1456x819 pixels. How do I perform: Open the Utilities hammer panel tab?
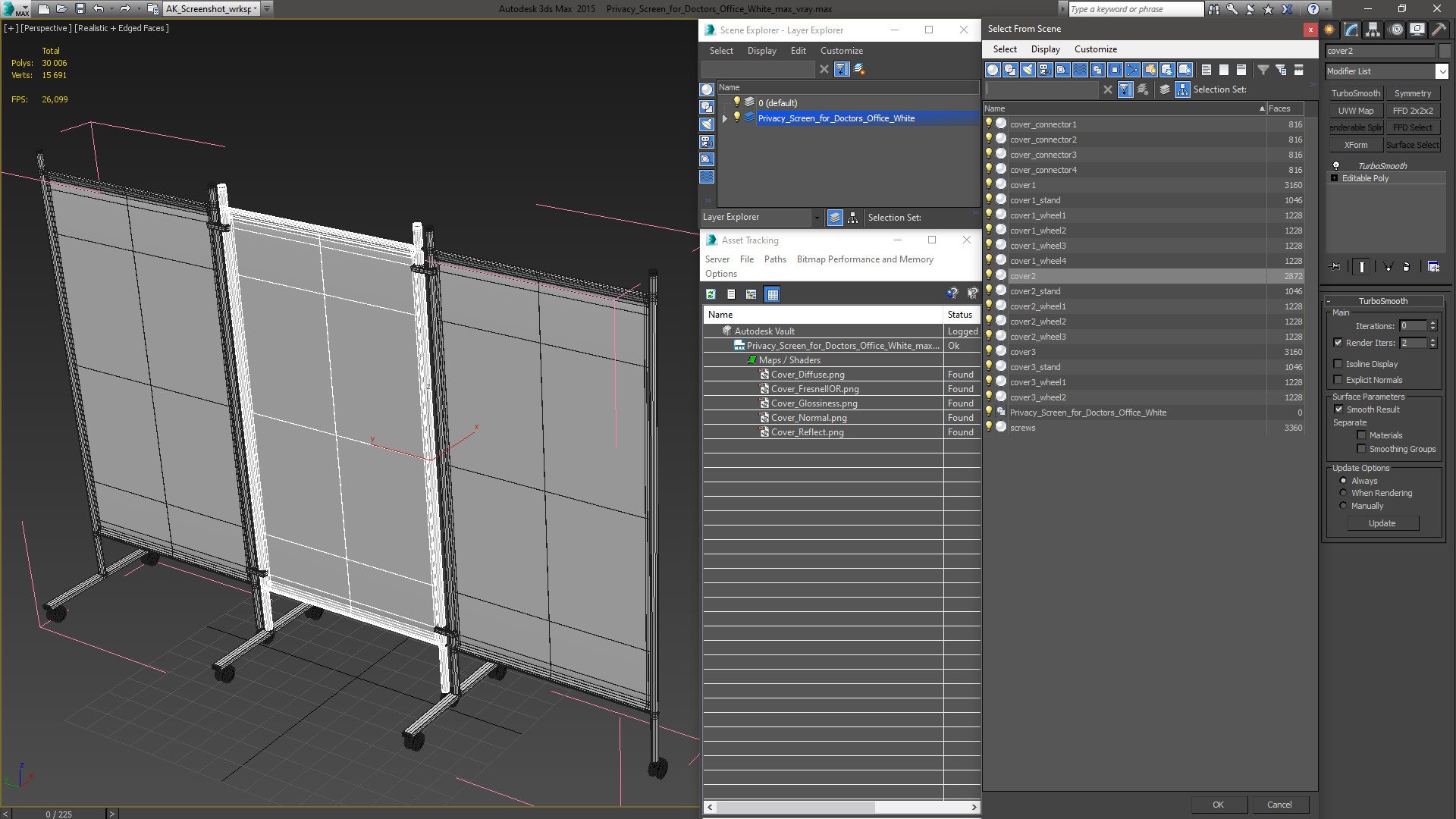coord(1439,30)
